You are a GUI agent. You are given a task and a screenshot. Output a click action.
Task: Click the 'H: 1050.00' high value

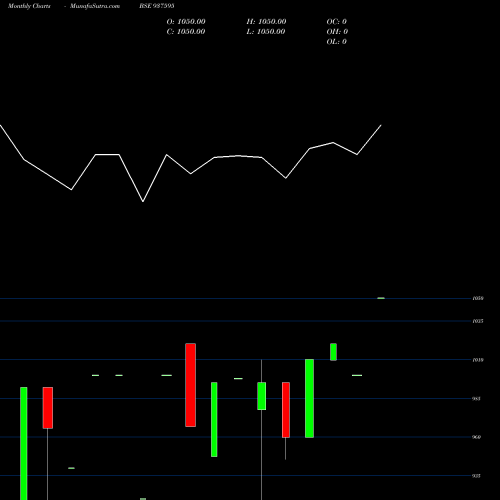[266, 22]
